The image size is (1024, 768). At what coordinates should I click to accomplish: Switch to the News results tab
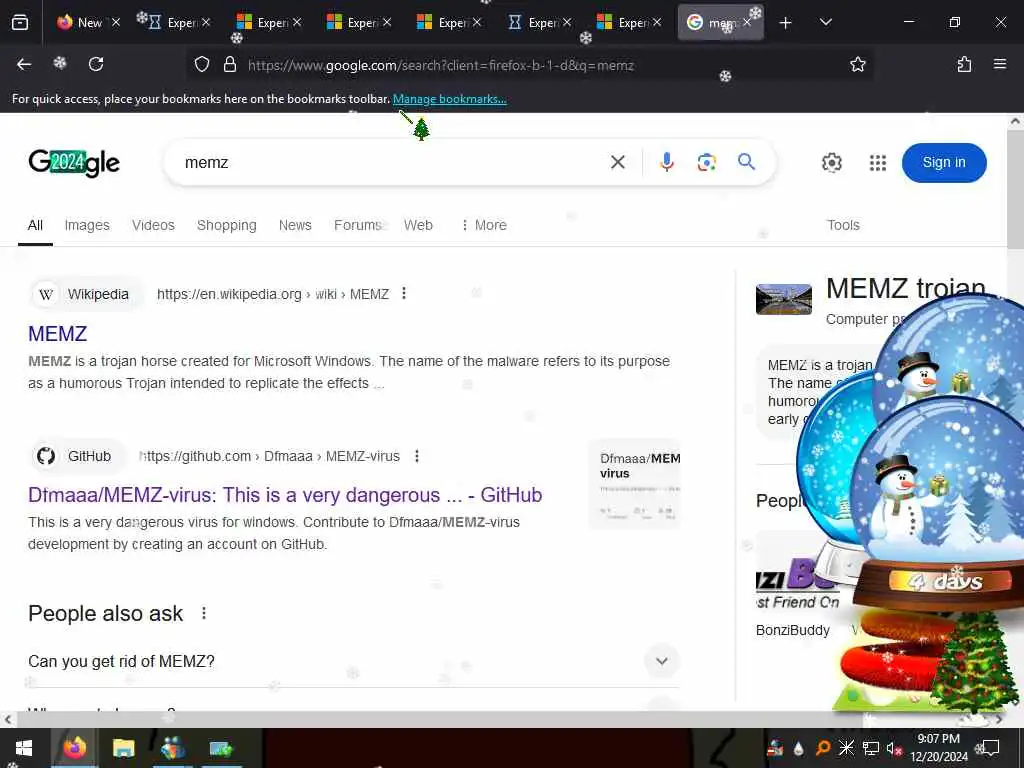295,225
